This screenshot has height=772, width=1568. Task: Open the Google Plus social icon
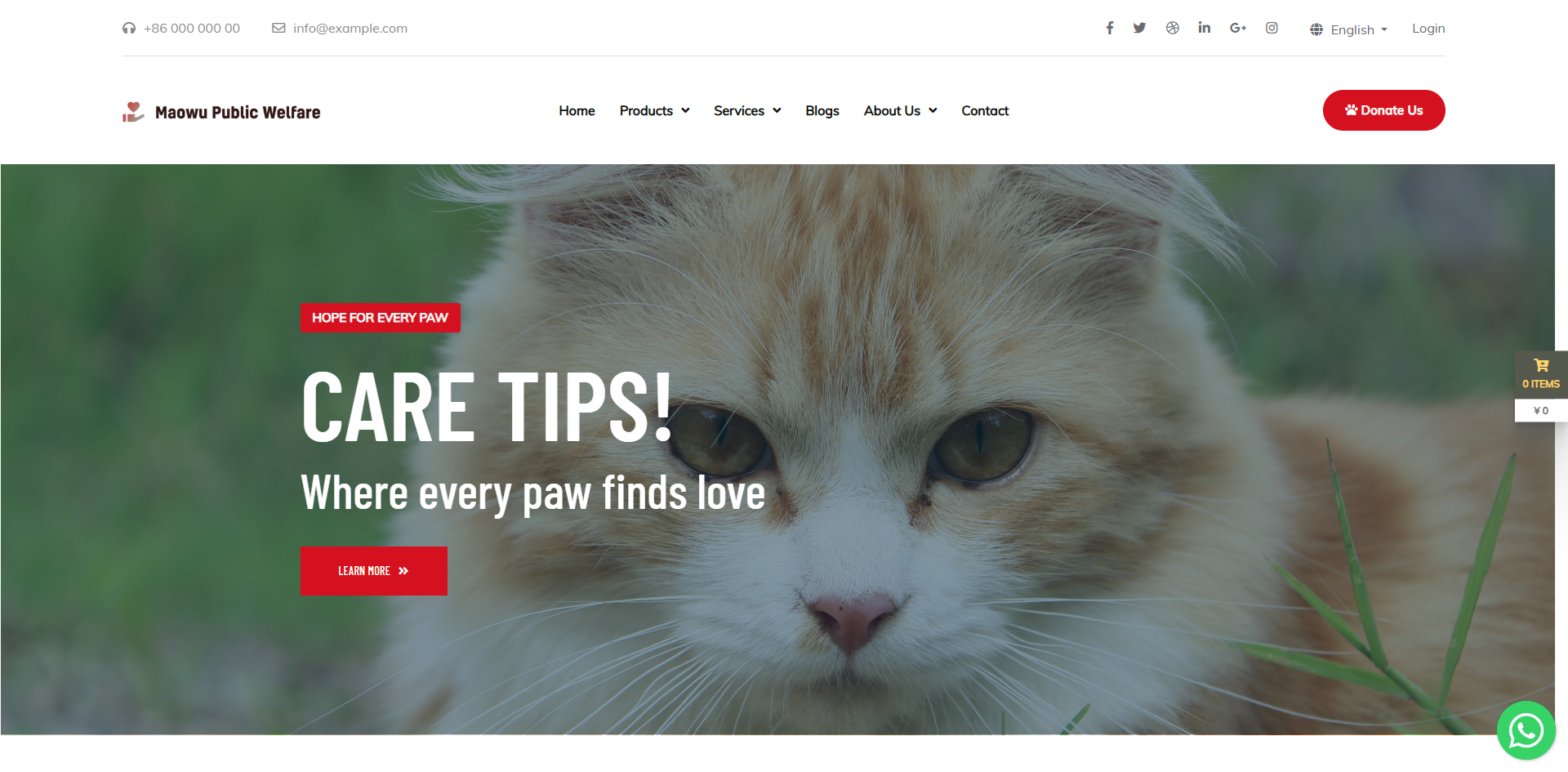tap(1238, 28)
